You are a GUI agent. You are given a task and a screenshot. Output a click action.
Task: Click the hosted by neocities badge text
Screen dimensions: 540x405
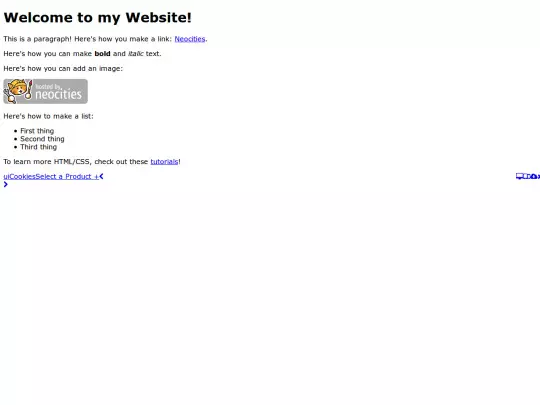click(59, 92)
